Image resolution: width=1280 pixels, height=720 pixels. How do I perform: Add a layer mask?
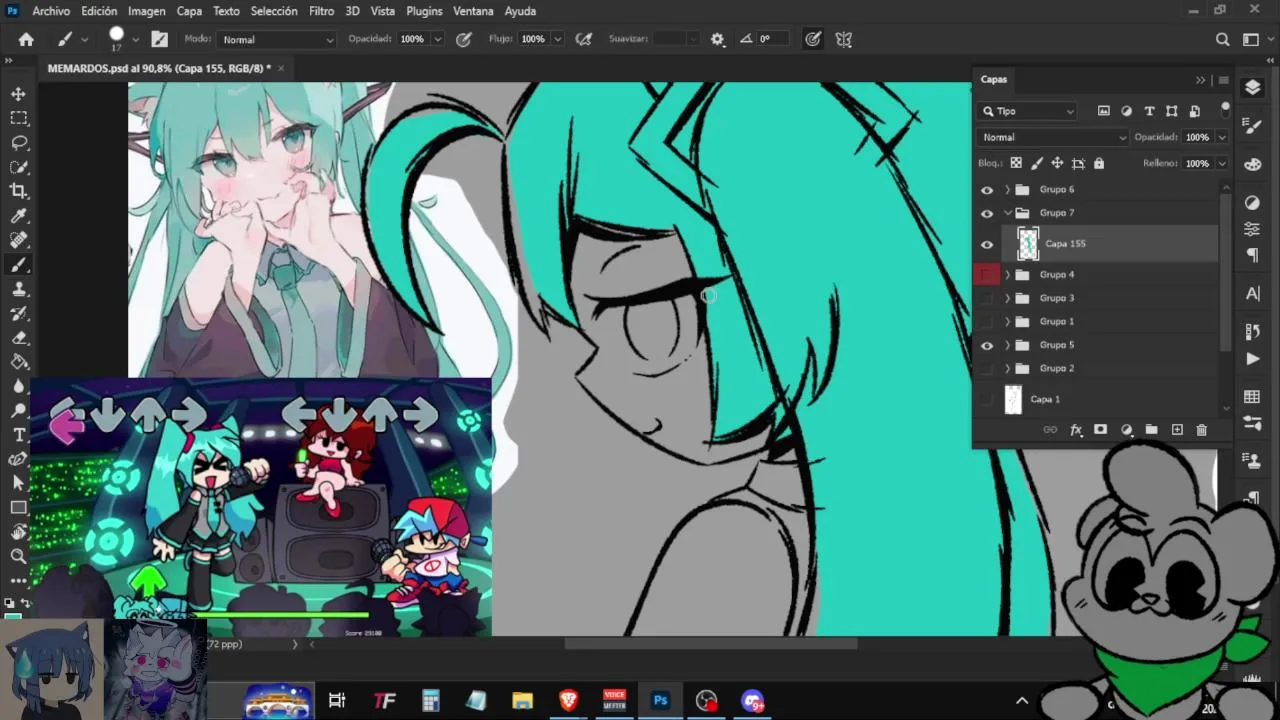1100,429
